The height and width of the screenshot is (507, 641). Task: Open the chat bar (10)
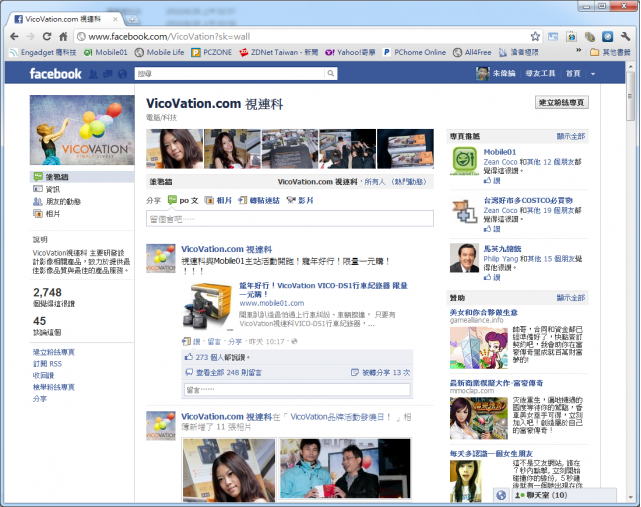563,495
